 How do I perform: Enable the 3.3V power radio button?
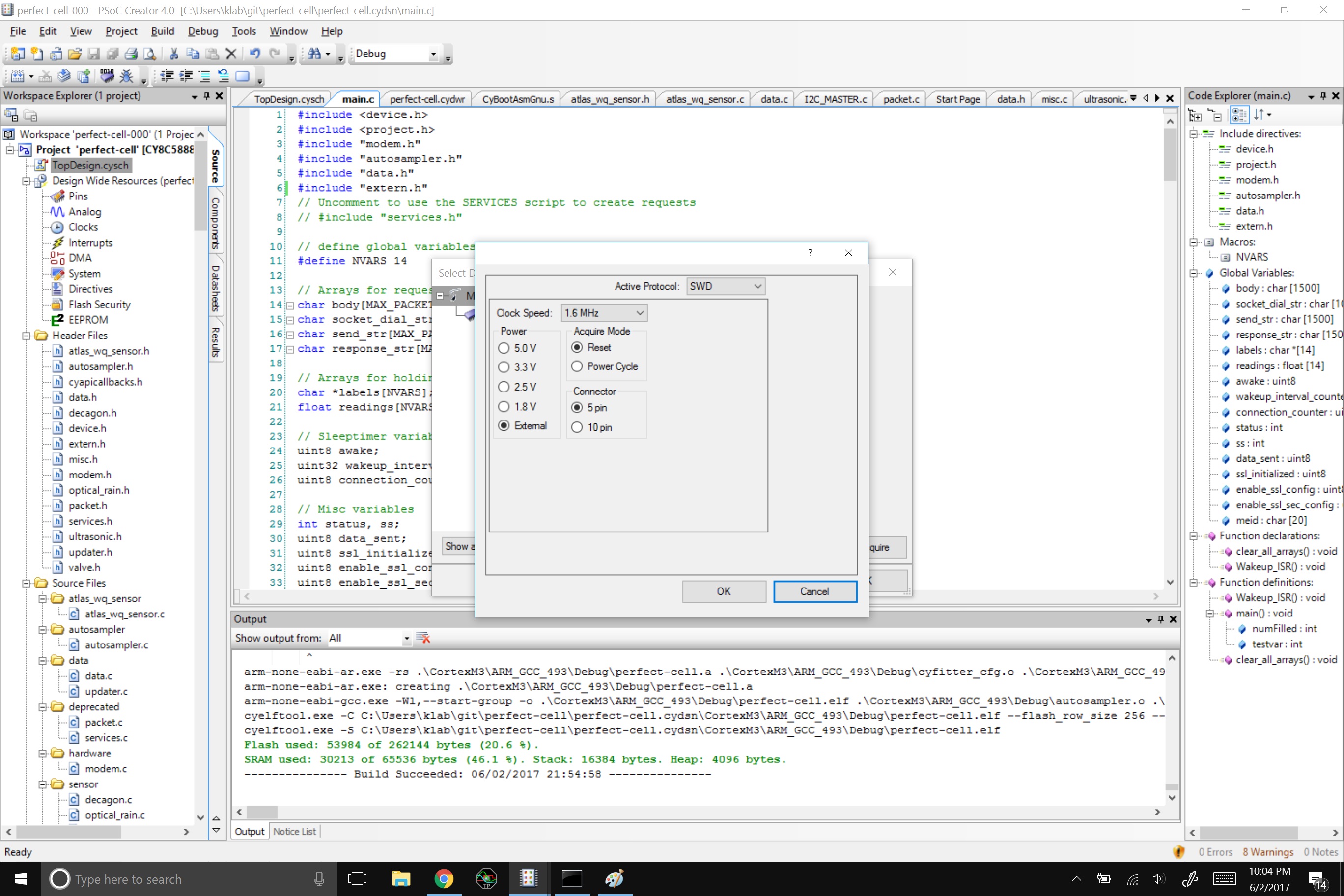[x=503, y=367]
